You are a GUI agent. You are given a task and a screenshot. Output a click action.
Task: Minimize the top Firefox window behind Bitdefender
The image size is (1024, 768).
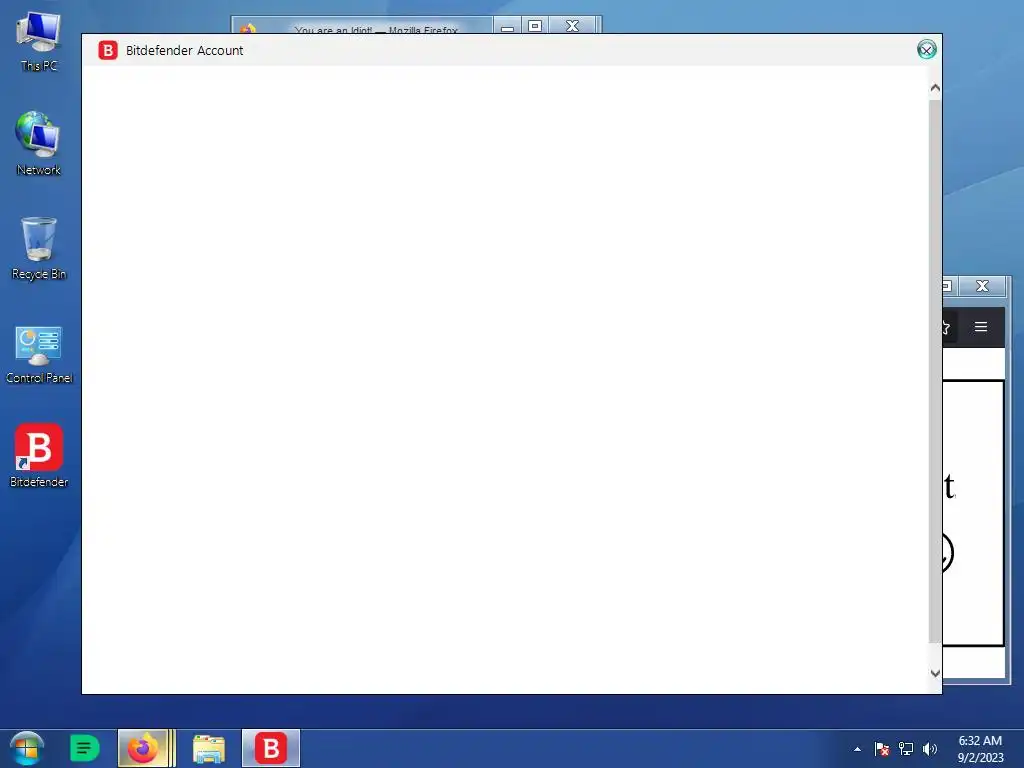(x=507, y=27)
